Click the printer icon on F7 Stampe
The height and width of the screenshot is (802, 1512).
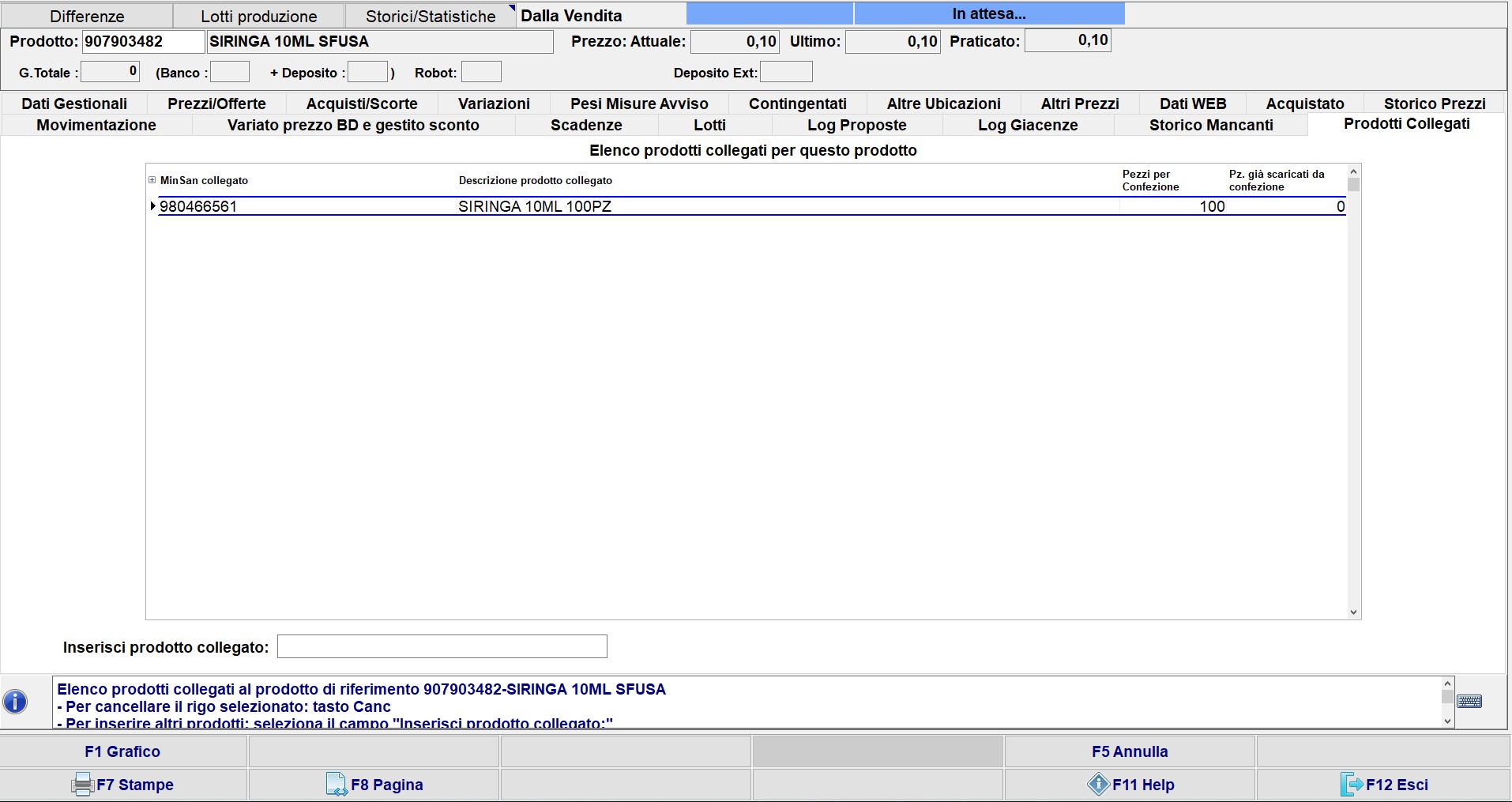click(x=82, y=785)
